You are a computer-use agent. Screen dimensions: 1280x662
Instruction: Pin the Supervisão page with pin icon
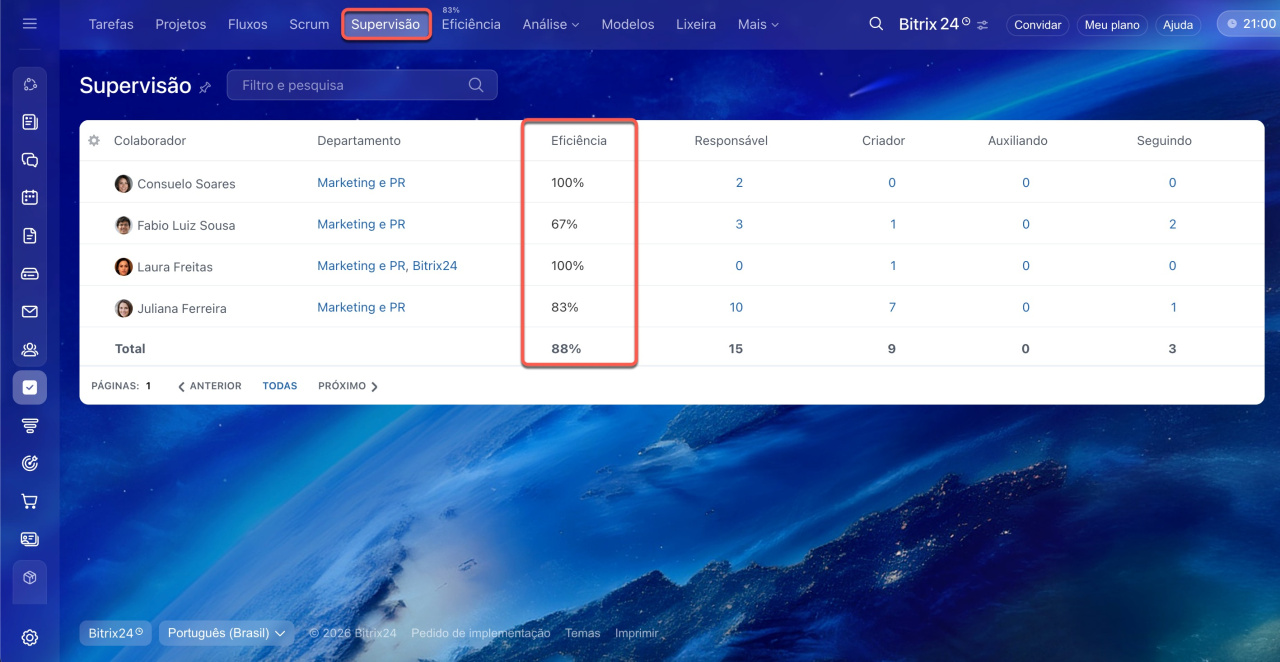[x=205, y=88]
